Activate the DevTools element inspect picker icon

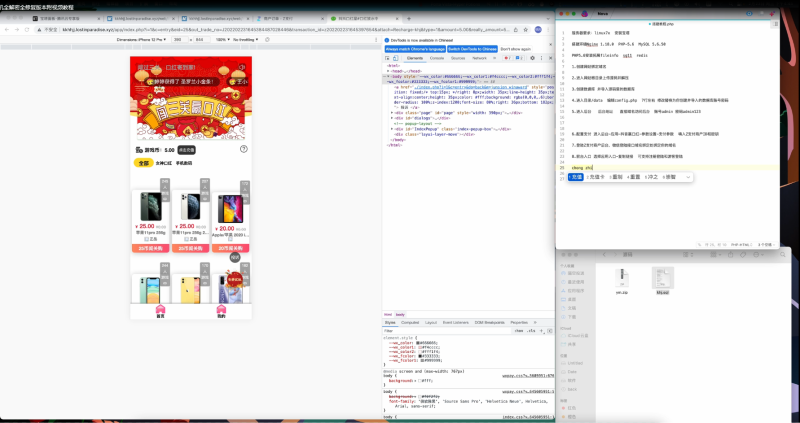point(388,58)
